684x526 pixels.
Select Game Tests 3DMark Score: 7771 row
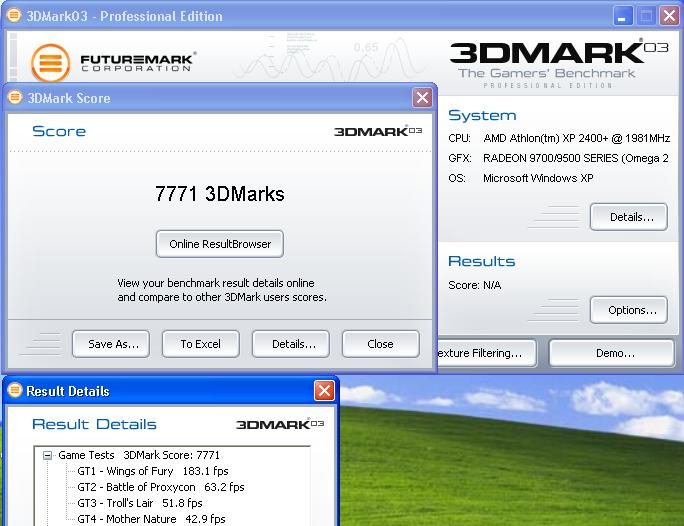(139, 455)
